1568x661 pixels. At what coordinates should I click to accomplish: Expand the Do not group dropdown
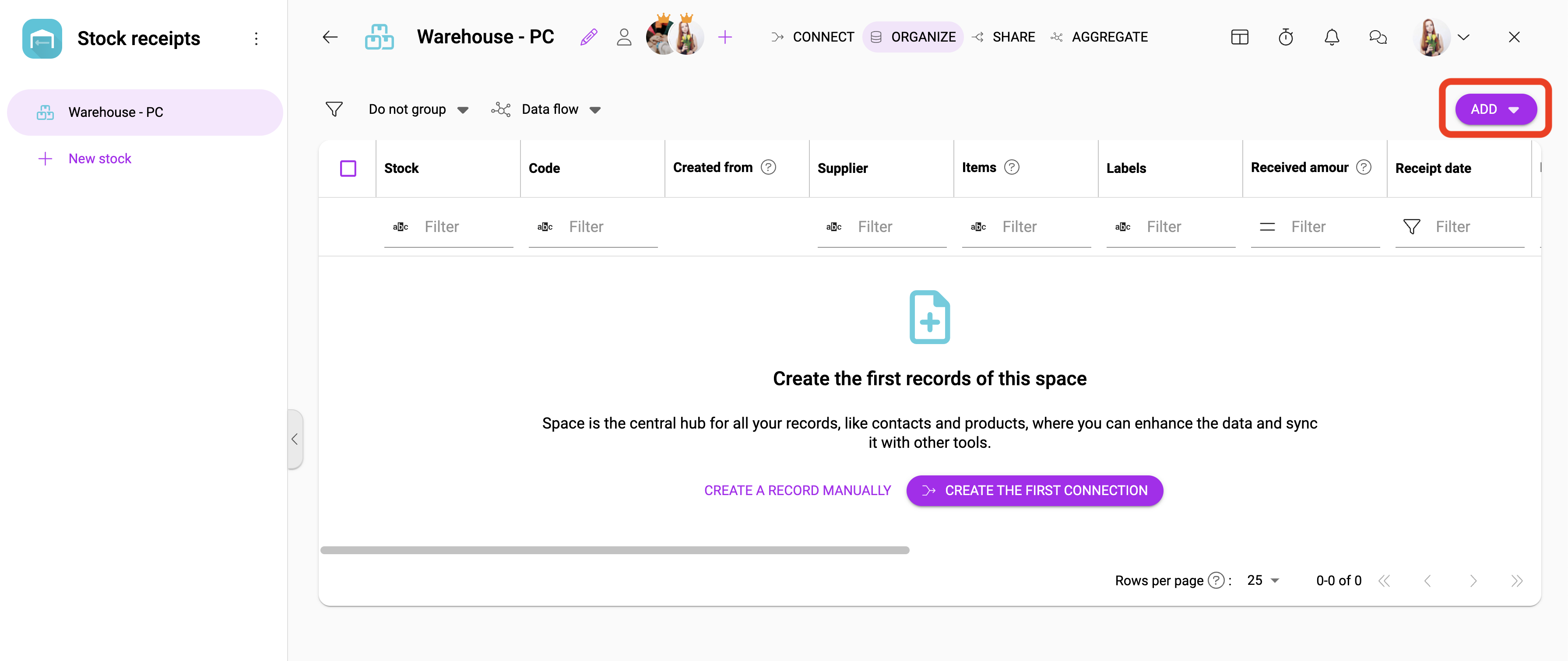(x=463, y=109)
